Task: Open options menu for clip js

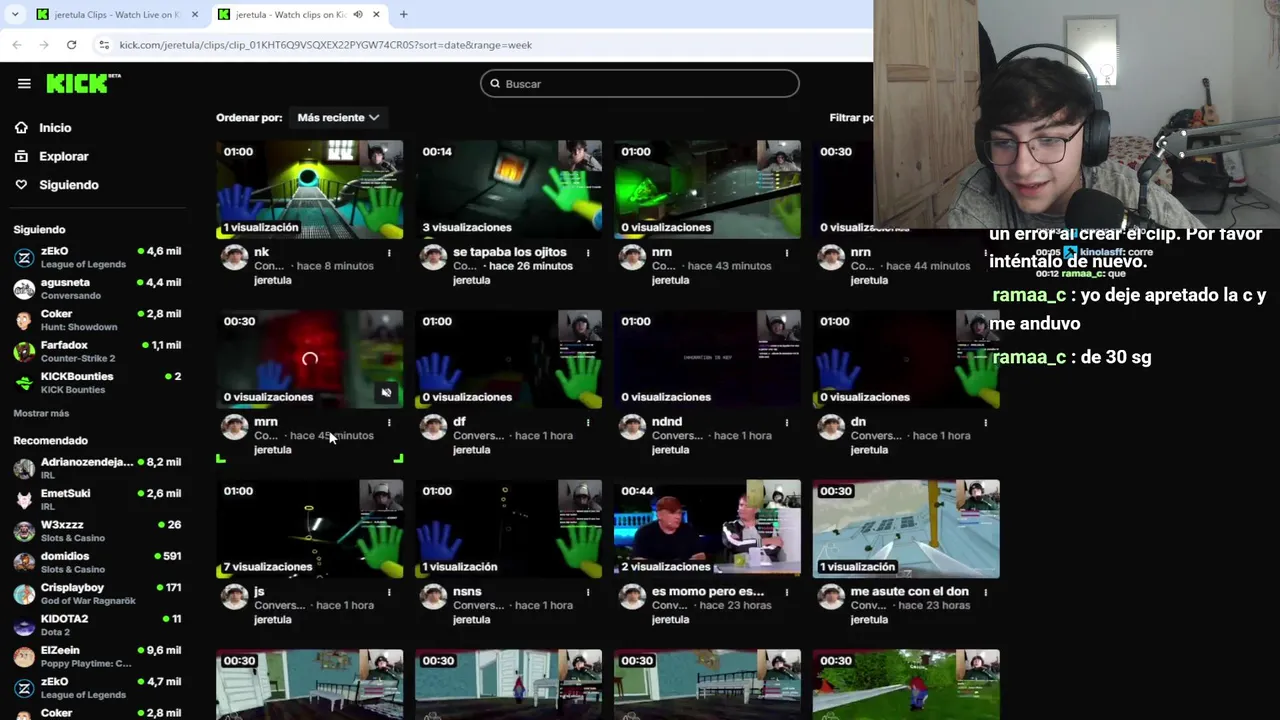Action: click(x=389, y=592)
